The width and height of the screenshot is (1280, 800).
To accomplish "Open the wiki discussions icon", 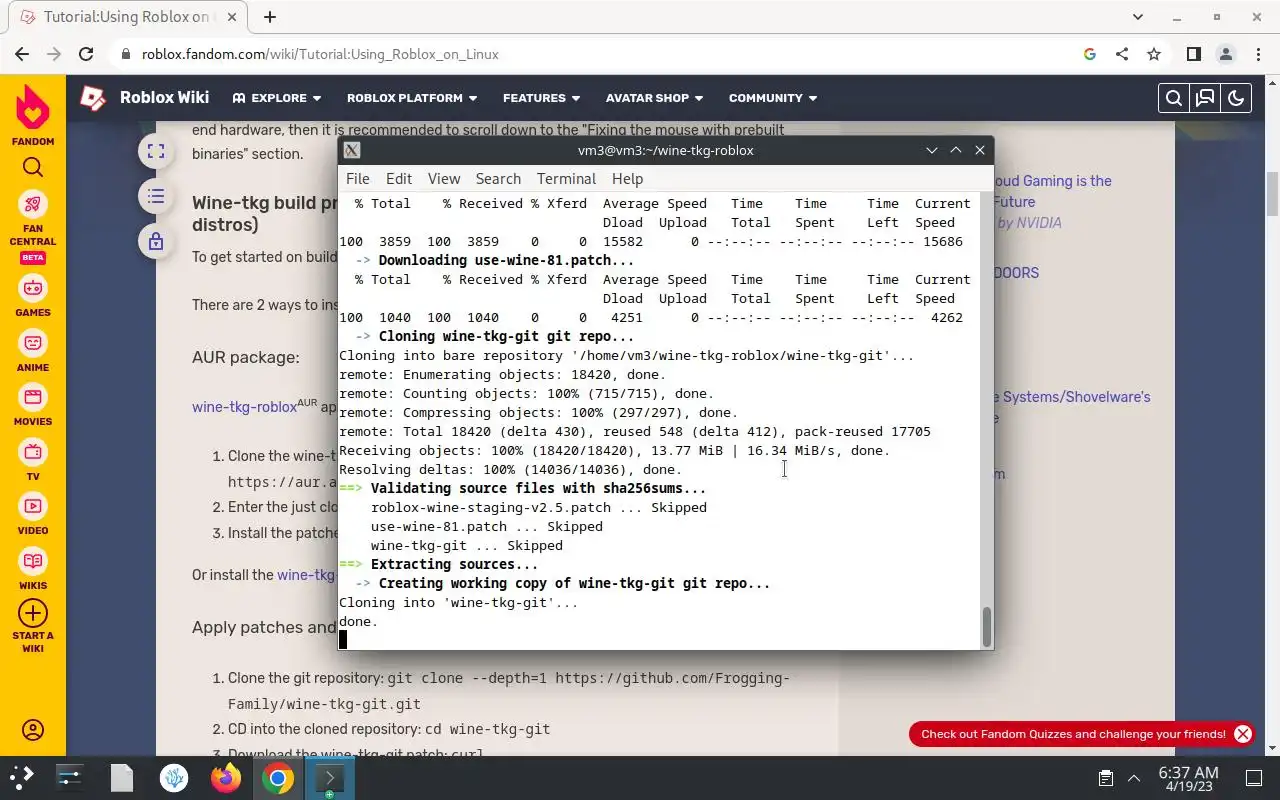I will 1205,98.
